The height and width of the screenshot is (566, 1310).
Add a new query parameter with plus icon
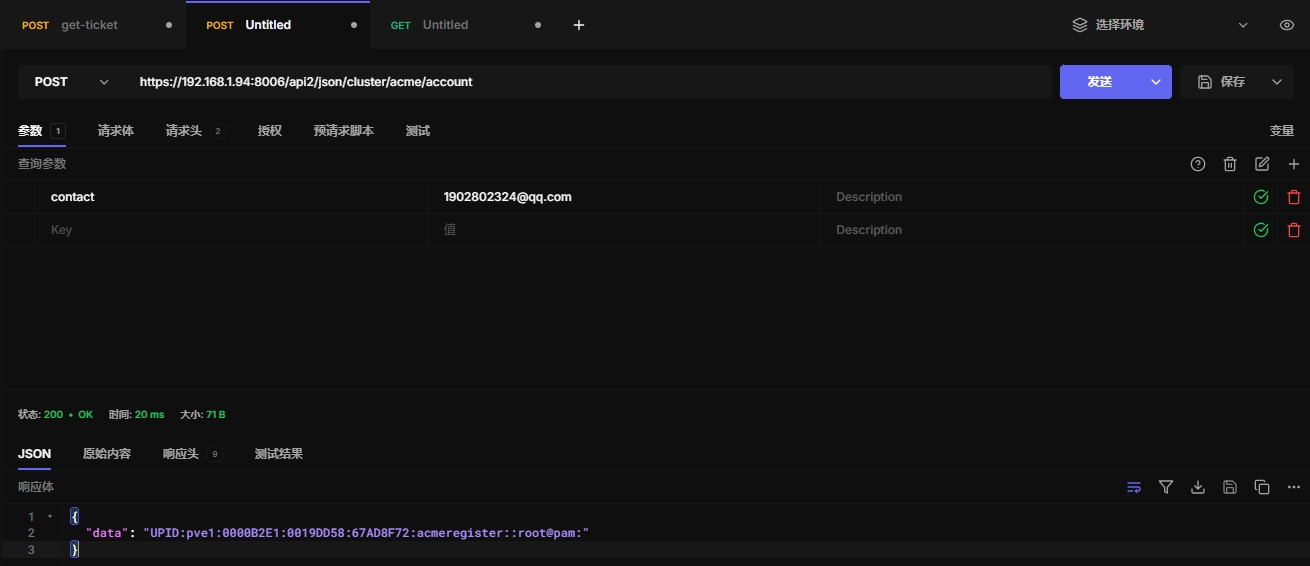coord(1294,164)
